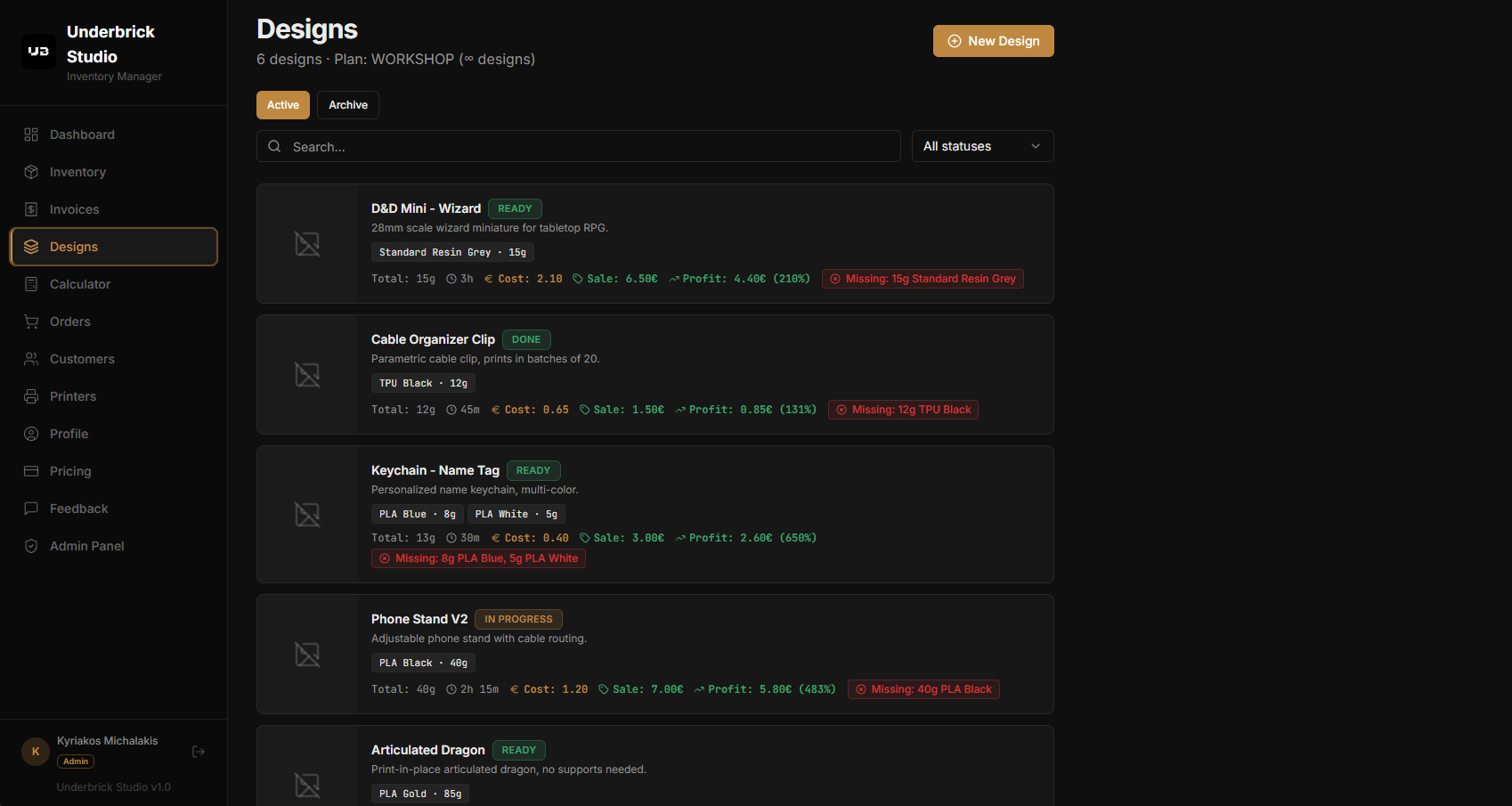Image resolution: width=1512 pixels, height=806 pixels.
Task: Switch to the Archive tab
Action: [x=348, y=105]
